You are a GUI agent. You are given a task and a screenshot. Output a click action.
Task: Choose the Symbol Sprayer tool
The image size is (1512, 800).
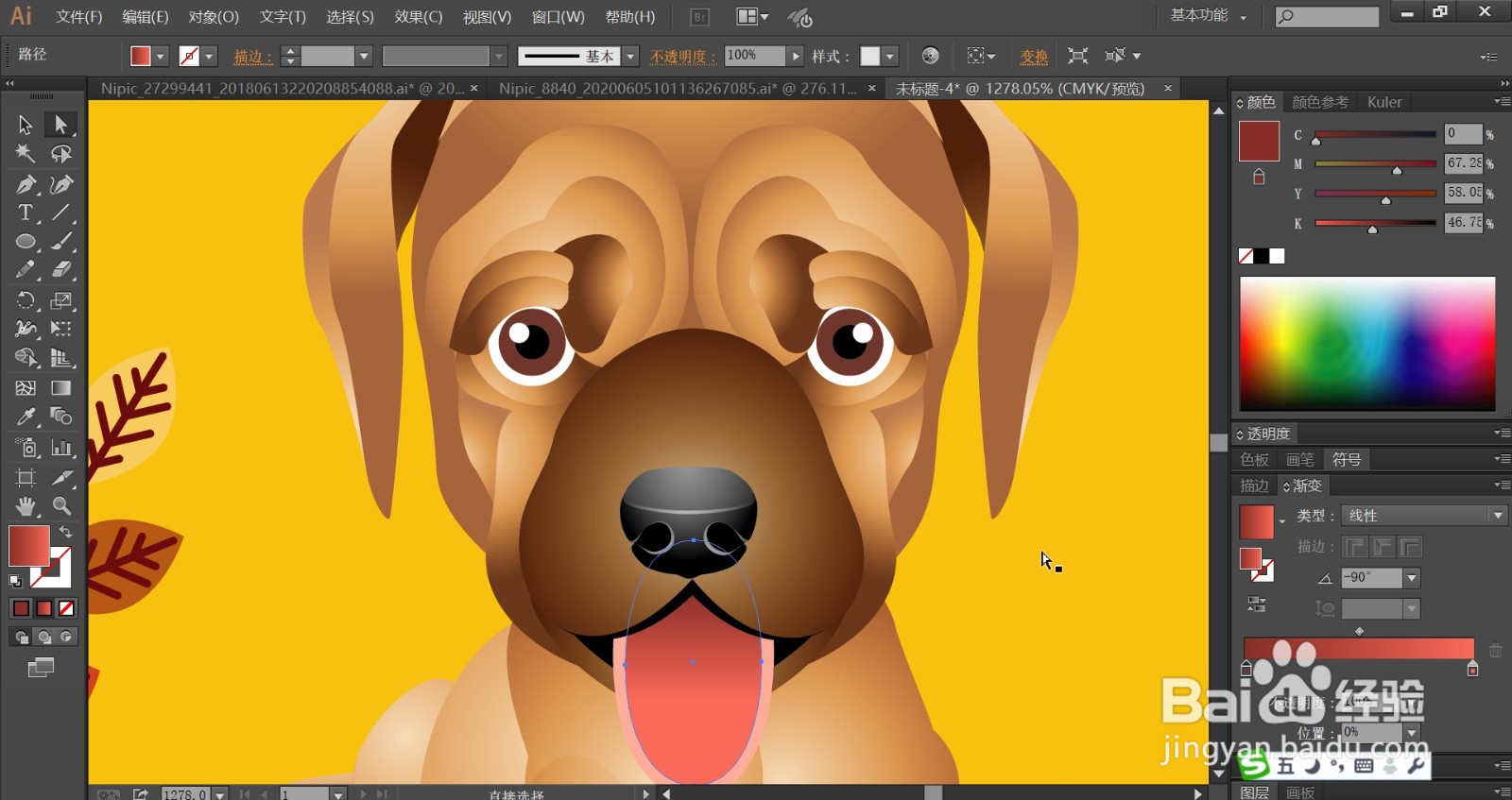(x=26, y=447)
